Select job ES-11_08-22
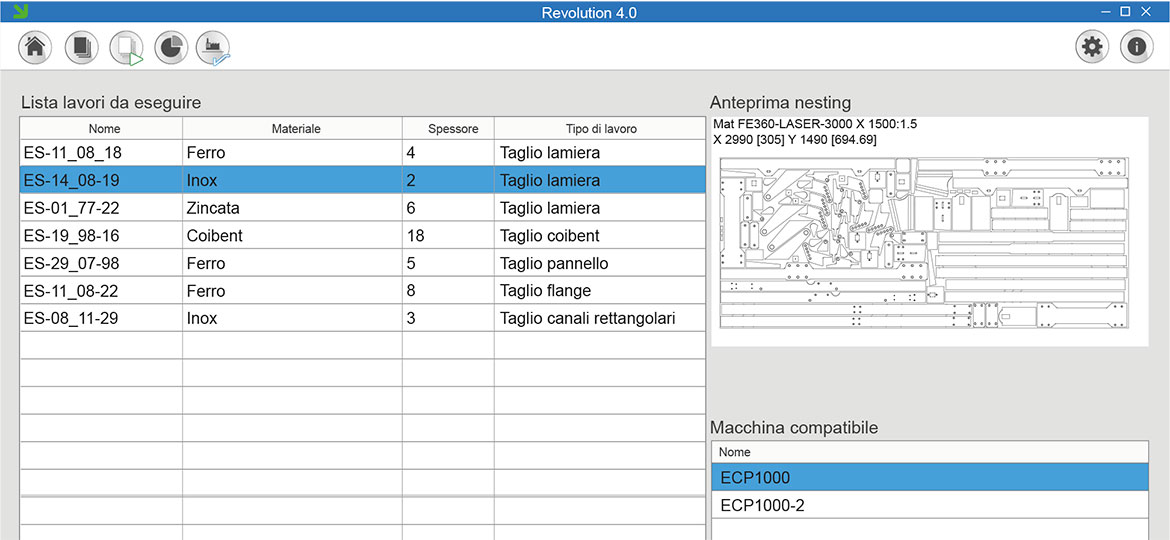The width and height of the screenshot is (1170, 540). pyautogui.click(x=363, y=291)
